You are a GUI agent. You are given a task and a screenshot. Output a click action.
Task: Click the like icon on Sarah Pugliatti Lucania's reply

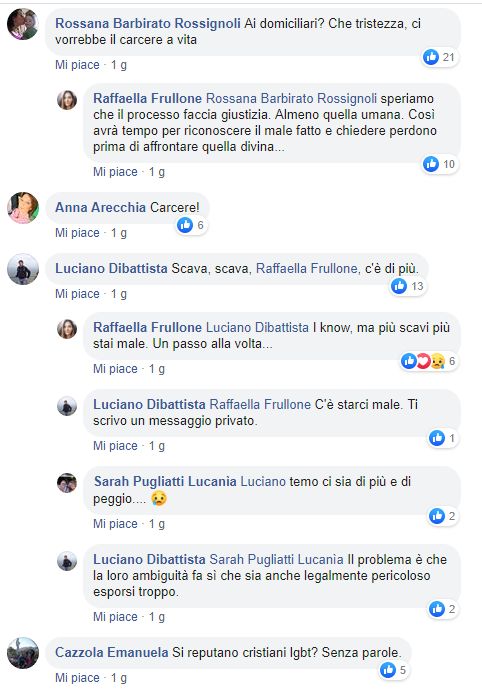(x=437, y=515)
